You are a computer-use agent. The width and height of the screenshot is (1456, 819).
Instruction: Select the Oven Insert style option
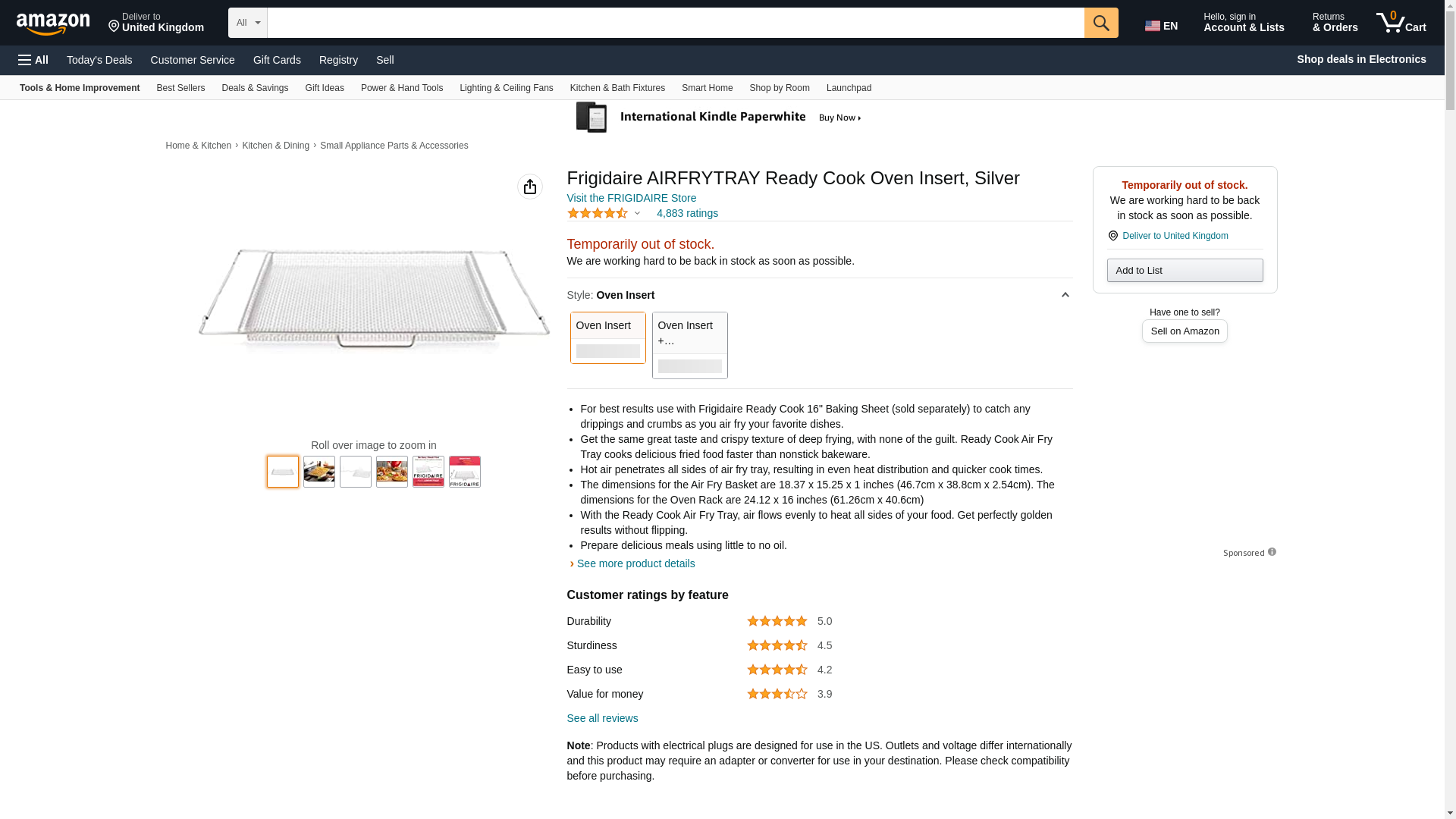pyautogui.click(x=607, y=337)
